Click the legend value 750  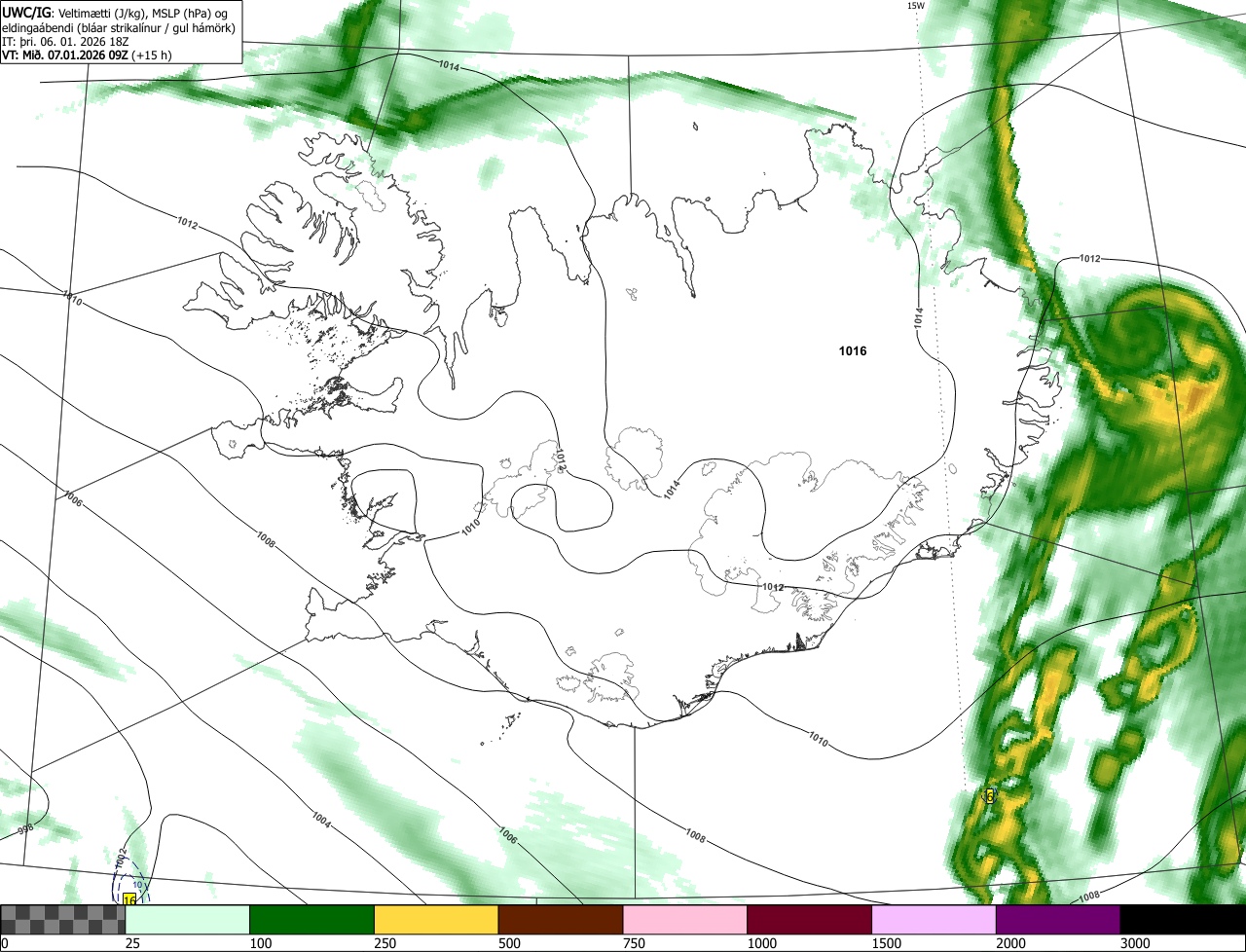[x=634, y=943]
